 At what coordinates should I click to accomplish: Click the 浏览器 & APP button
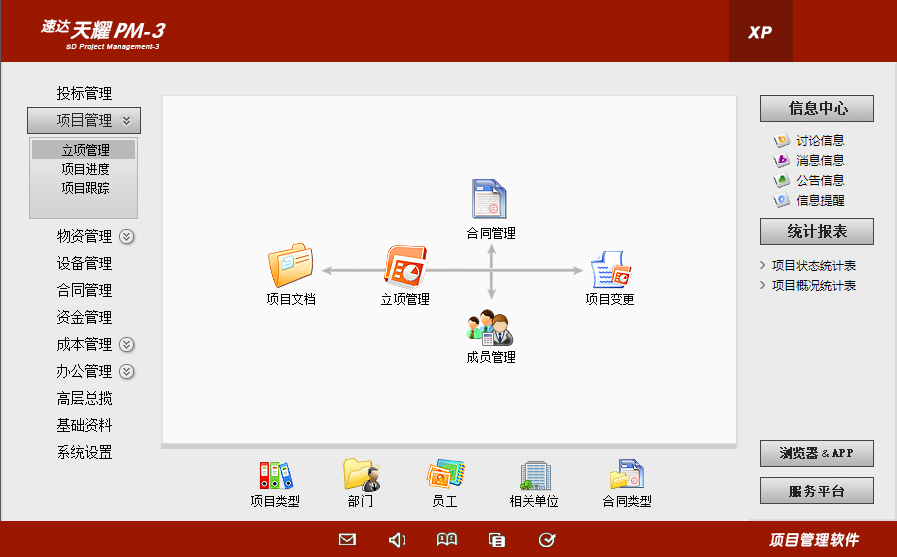coord(816,453)
